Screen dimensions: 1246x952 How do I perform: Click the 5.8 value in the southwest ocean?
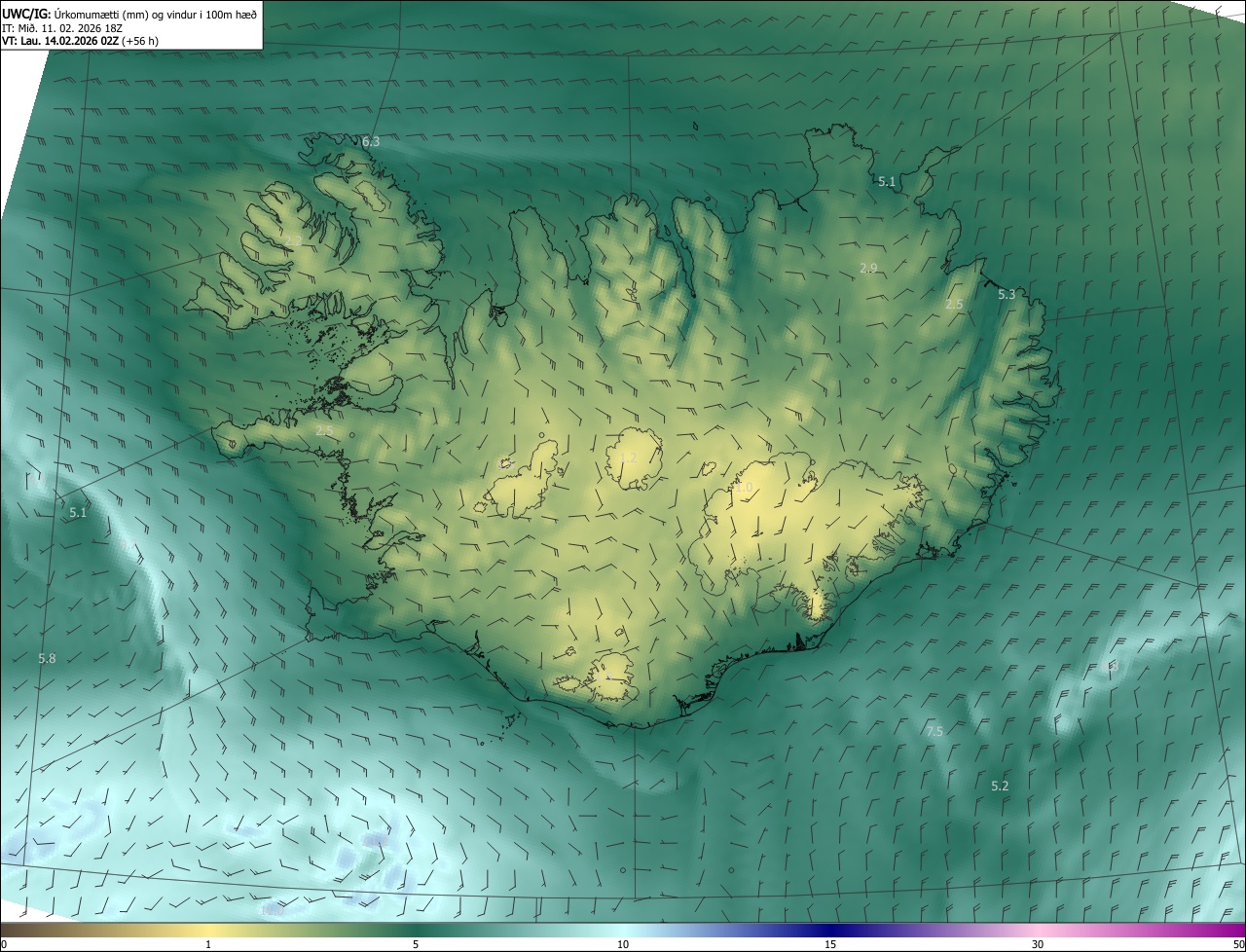coord(47,659)
